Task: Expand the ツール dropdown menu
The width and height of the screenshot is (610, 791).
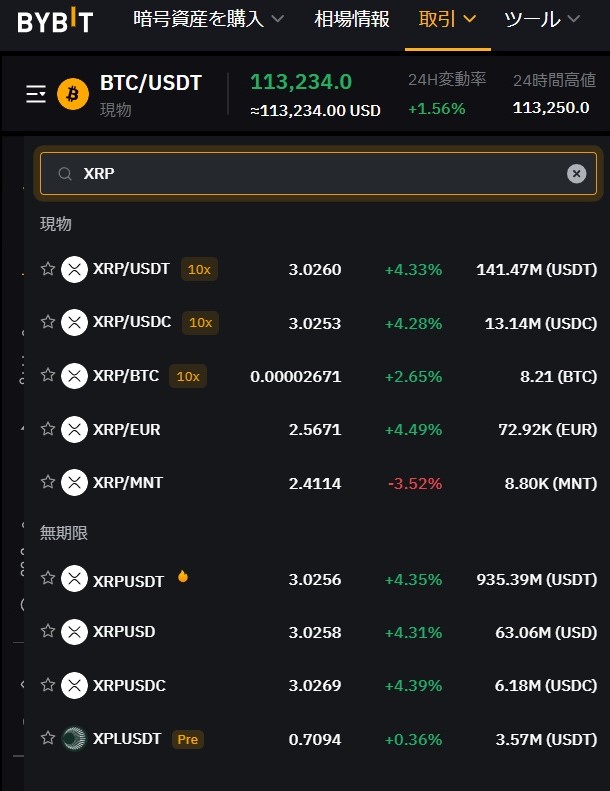Action: [542, 19]
